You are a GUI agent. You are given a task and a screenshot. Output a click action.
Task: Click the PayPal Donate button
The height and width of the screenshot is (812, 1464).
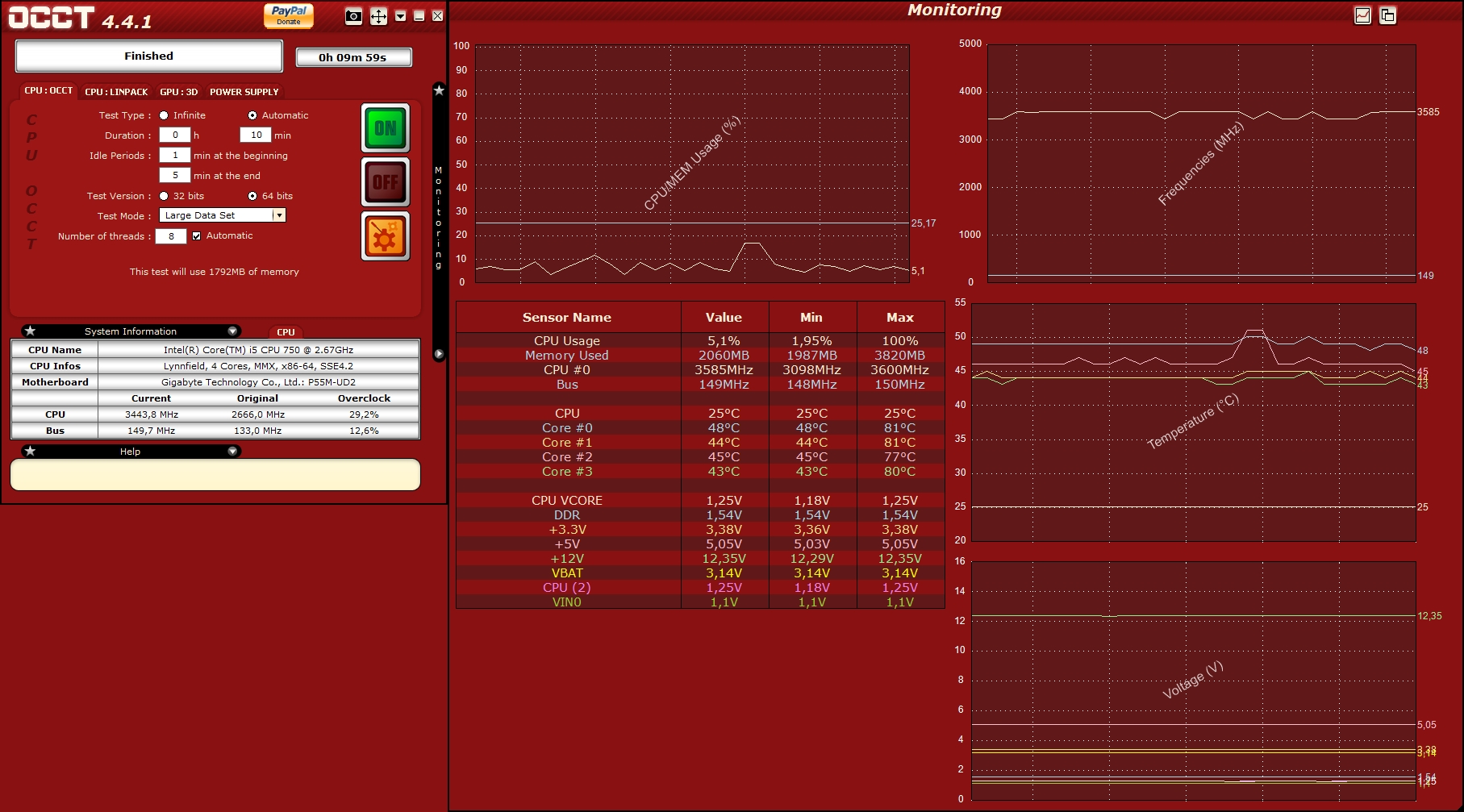tap(289, 15)
